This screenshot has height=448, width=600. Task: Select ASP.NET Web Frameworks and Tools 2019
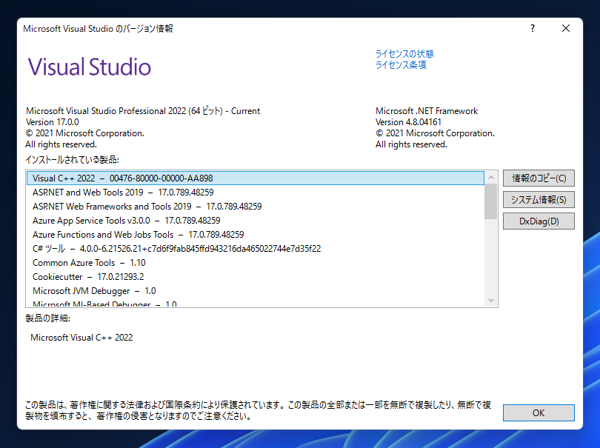pyautogui.click(x=256, y=207)
